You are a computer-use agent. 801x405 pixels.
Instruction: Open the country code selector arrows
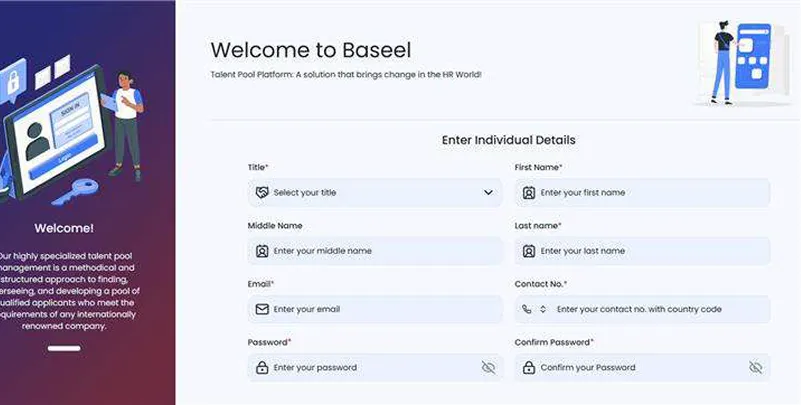click(x=543, y=309)
